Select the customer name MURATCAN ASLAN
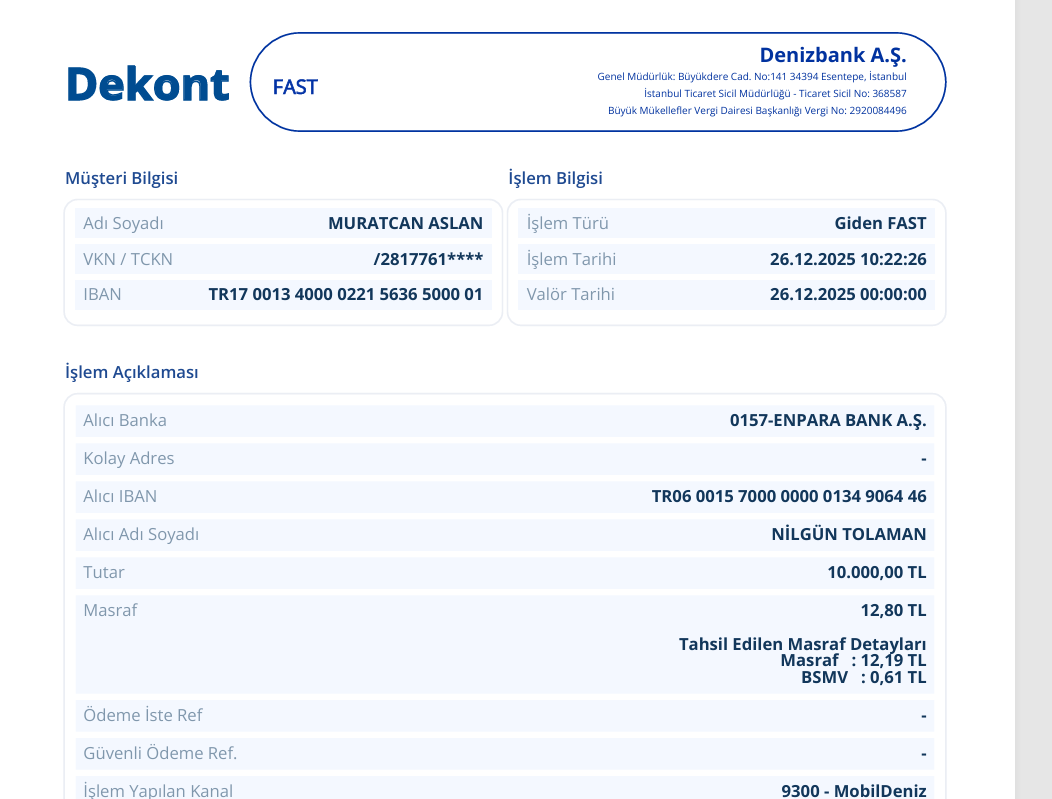The height and width of the screenshot is (799, 1052). tap(405, 223)
